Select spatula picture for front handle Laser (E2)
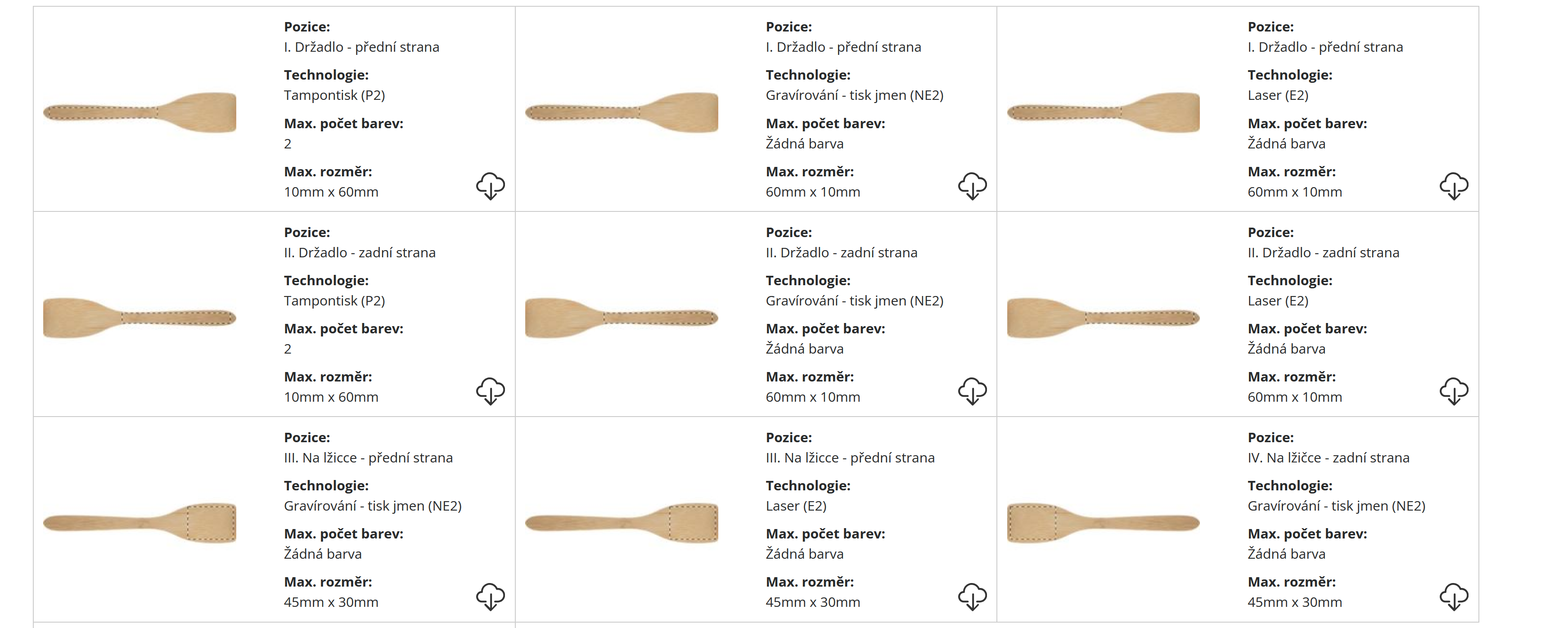 click(x=1104, y=112)
